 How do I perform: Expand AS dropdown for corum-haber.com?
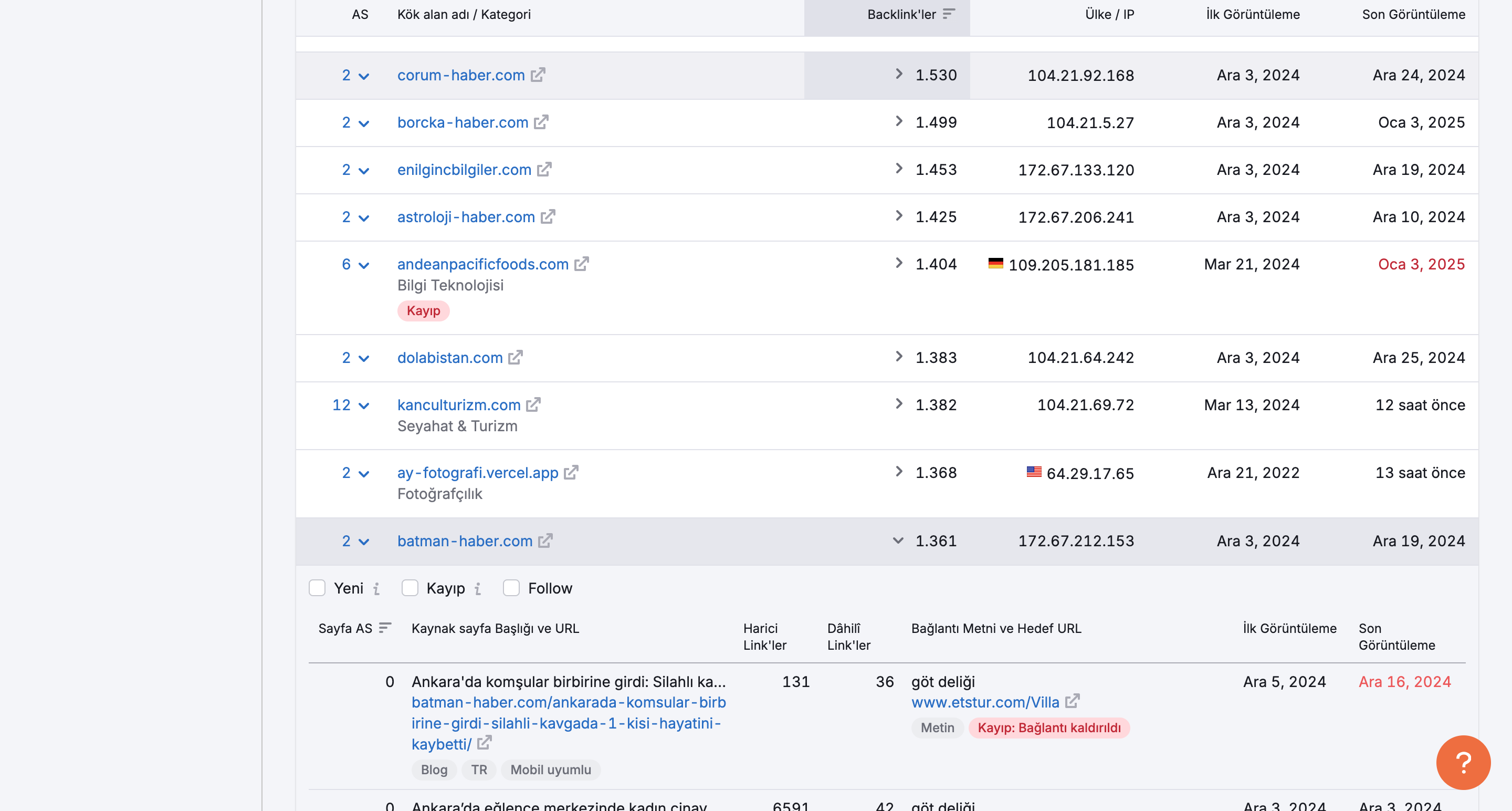(364, 76)
